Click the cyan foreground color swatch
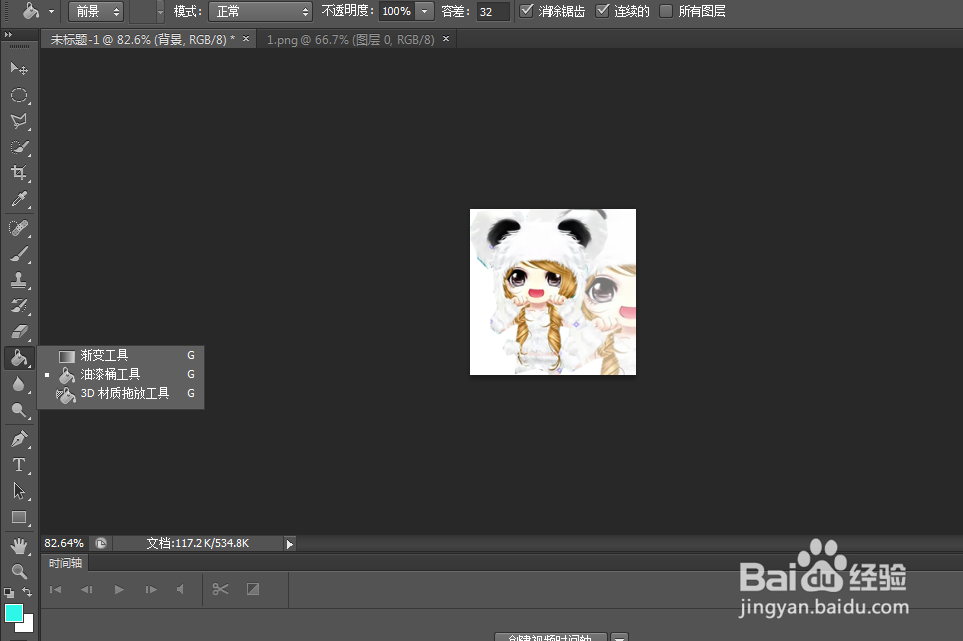 [14, 613]
